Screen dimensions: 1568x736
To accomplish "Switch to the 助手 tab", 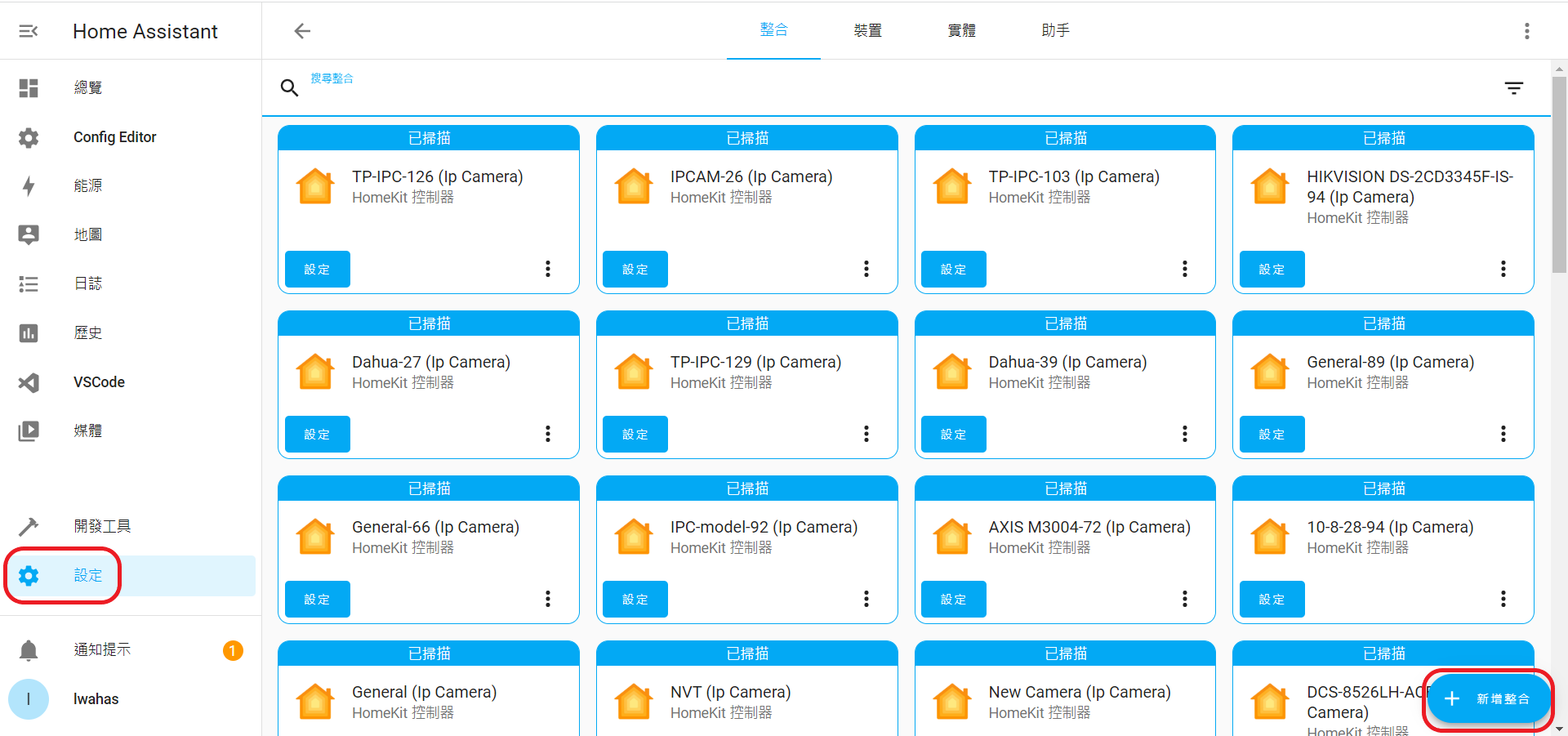I will (1055, 31).
